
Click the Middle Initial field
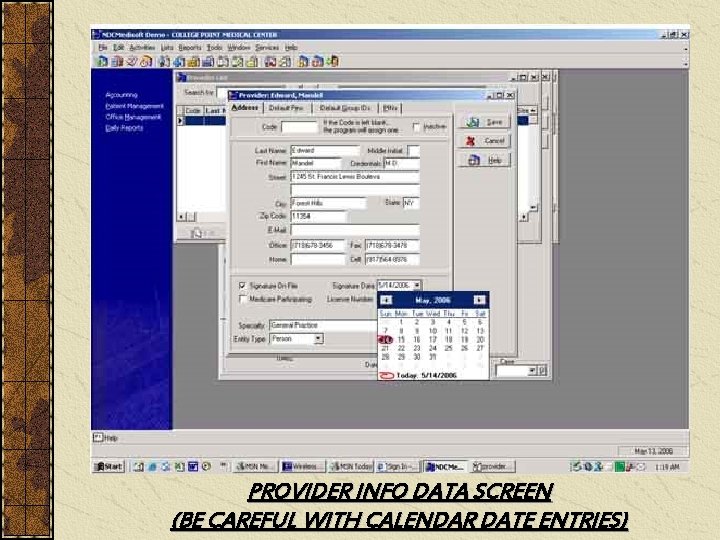(414, 151)
